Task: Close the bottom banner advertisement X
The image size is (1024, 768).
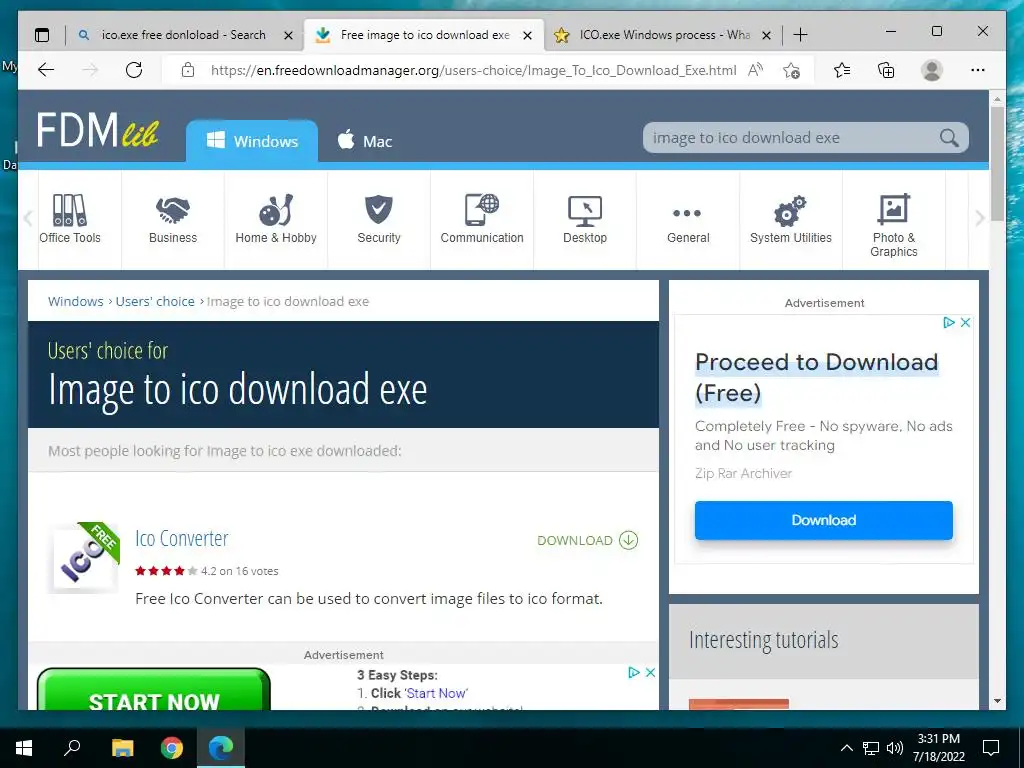Action: (x=650, y=673)
